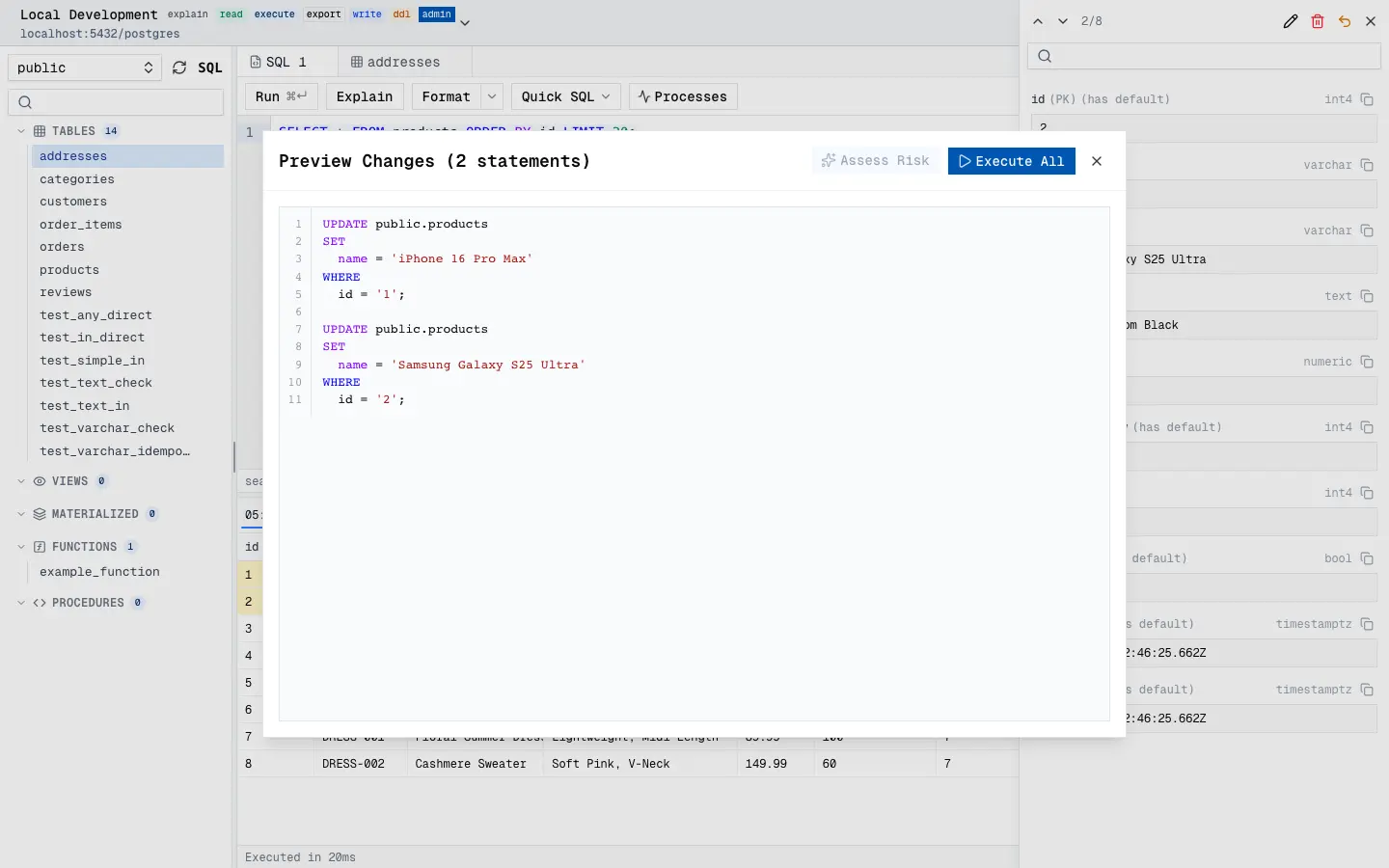The image size is (1389, 868).
Task: Click the red trash delete icon
Action: (x=1318, y=21)
